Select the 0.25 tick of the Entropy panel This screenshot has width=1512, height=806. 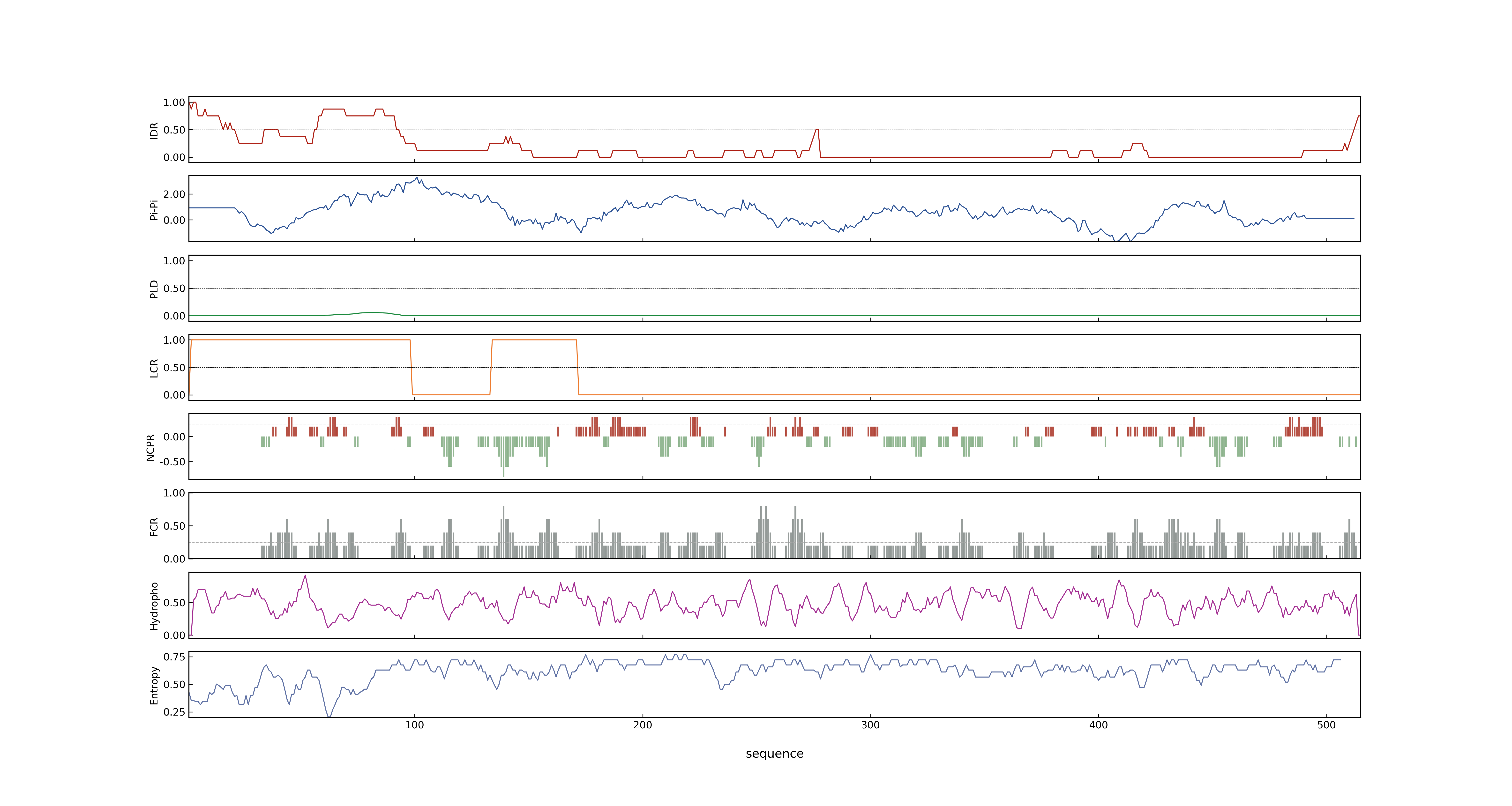click(x=174, y=712)
